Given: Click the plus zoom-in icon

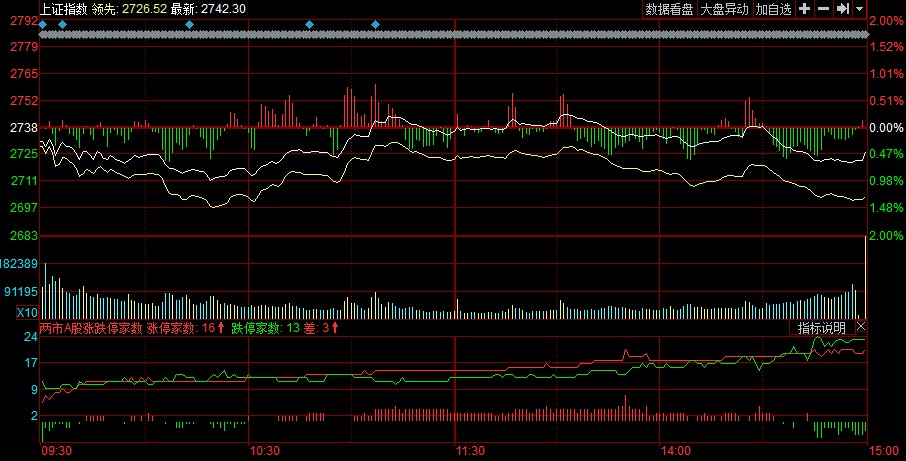Looking at the screenshot, I should point(804,9).
